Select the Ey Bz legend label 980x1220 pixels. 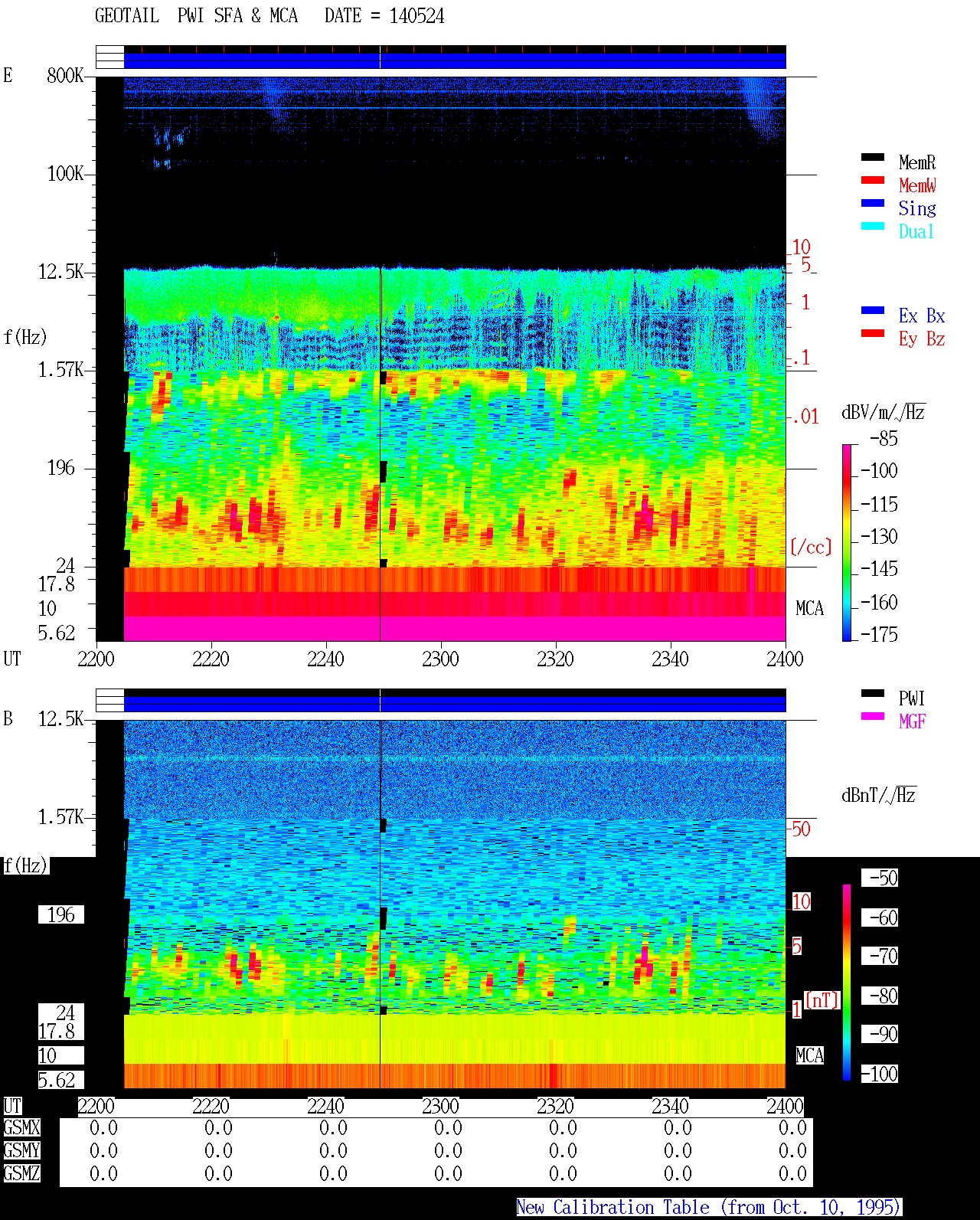coord(922,339)
